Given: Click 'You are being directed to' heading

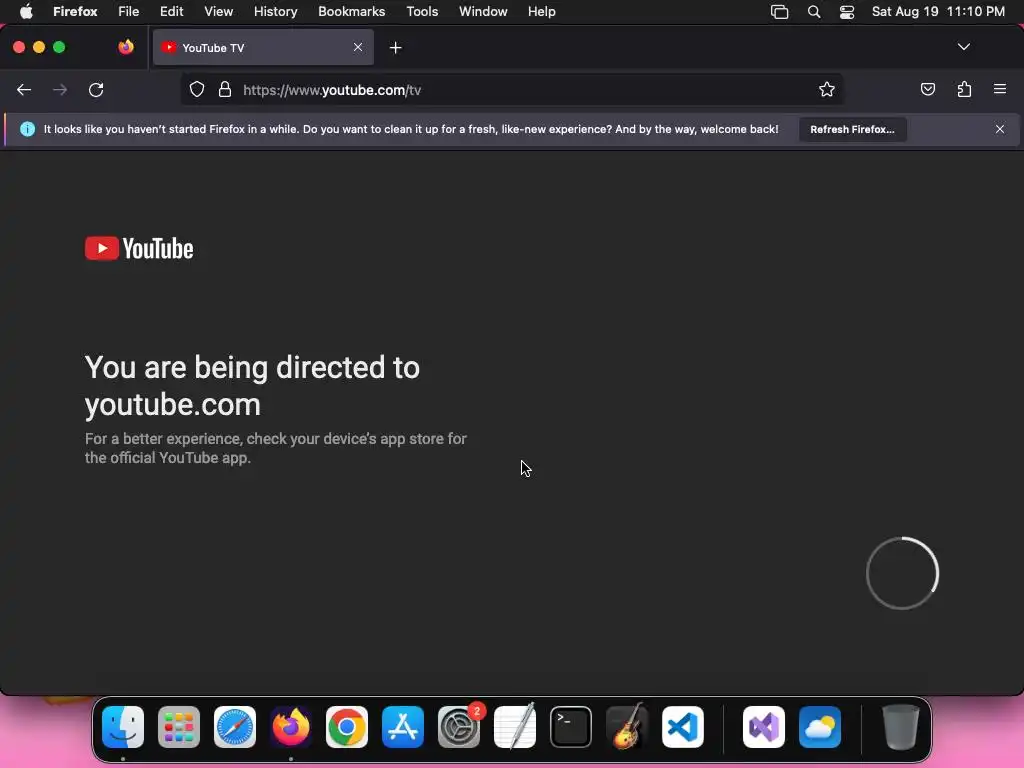Looking at the screenshot, I should point(252,386).
